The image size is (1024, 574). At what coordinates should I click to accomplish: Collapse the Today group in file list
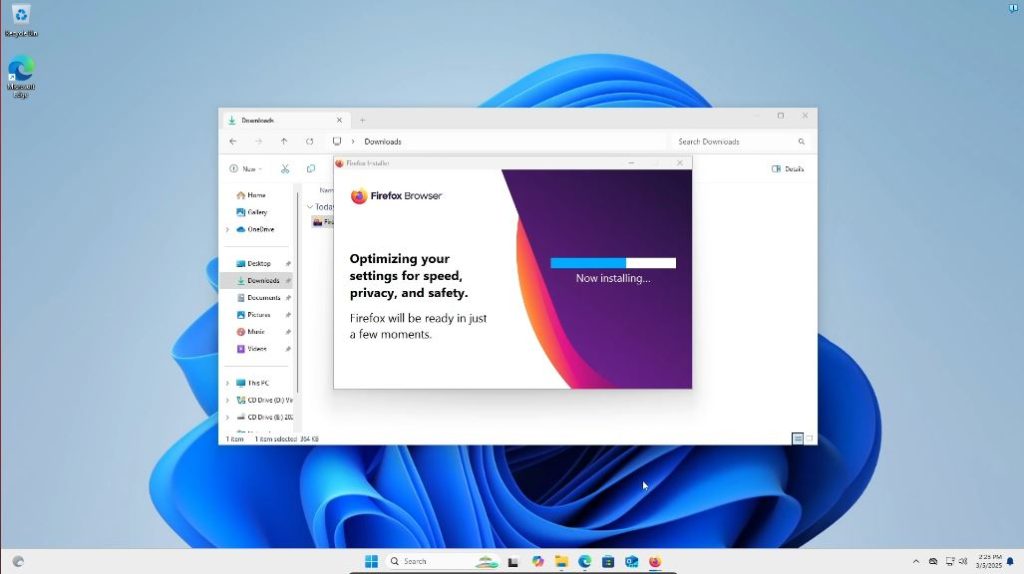coord(310,206)
